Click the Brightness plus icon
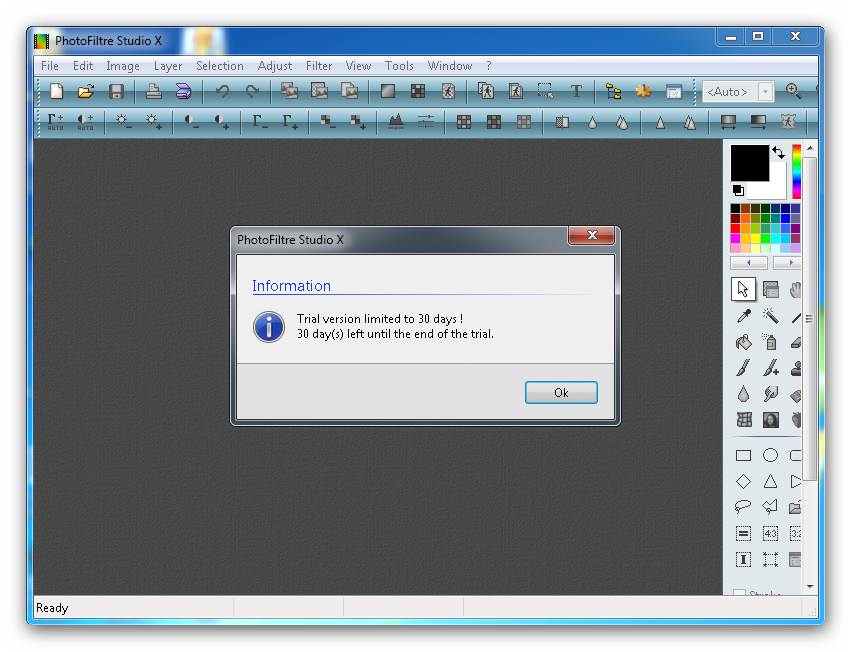This screenshot has height=652, width=852. [x=153, y=122]
